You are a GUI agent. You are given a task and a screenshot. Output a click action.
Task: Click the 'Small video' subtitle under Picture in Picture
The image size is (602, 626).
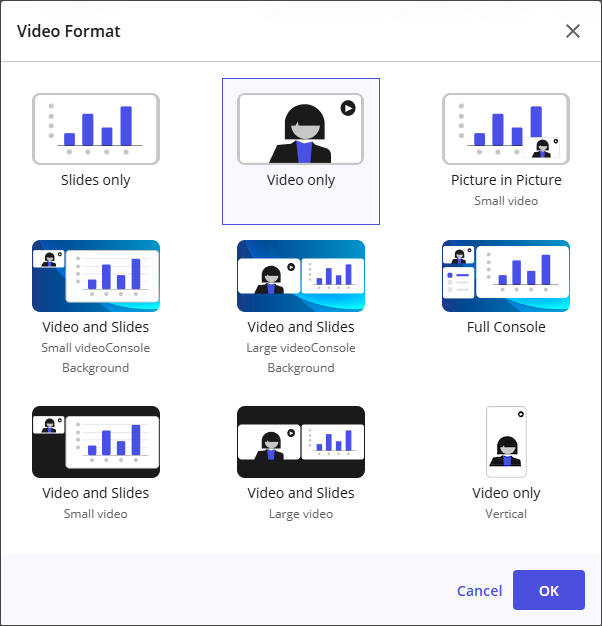point(506,201)
